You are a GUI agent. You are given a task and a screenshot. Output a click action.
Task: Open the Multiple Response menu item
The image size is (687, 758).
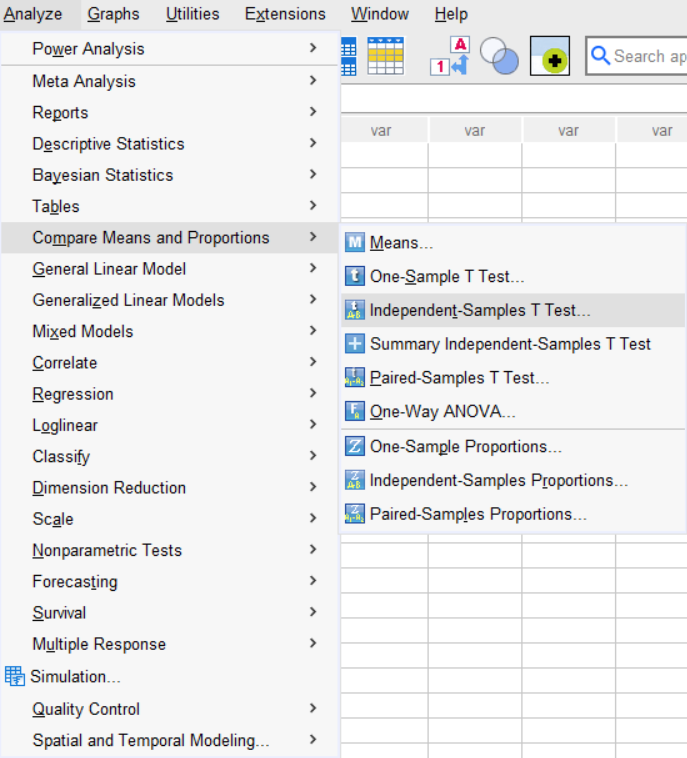169,644
